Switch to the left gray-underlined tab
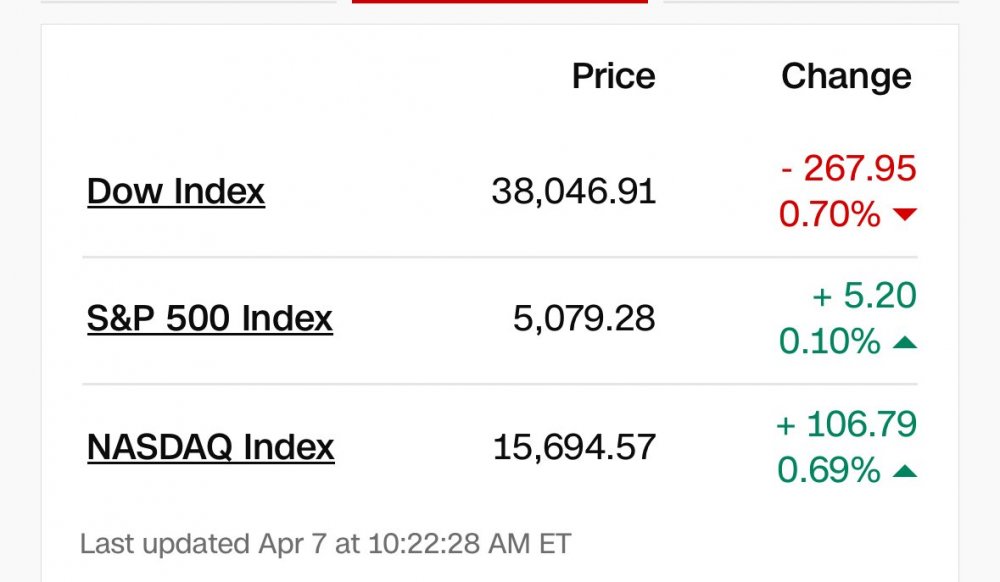The width and height of the screenshot is (1000, 582). point(189,2)
